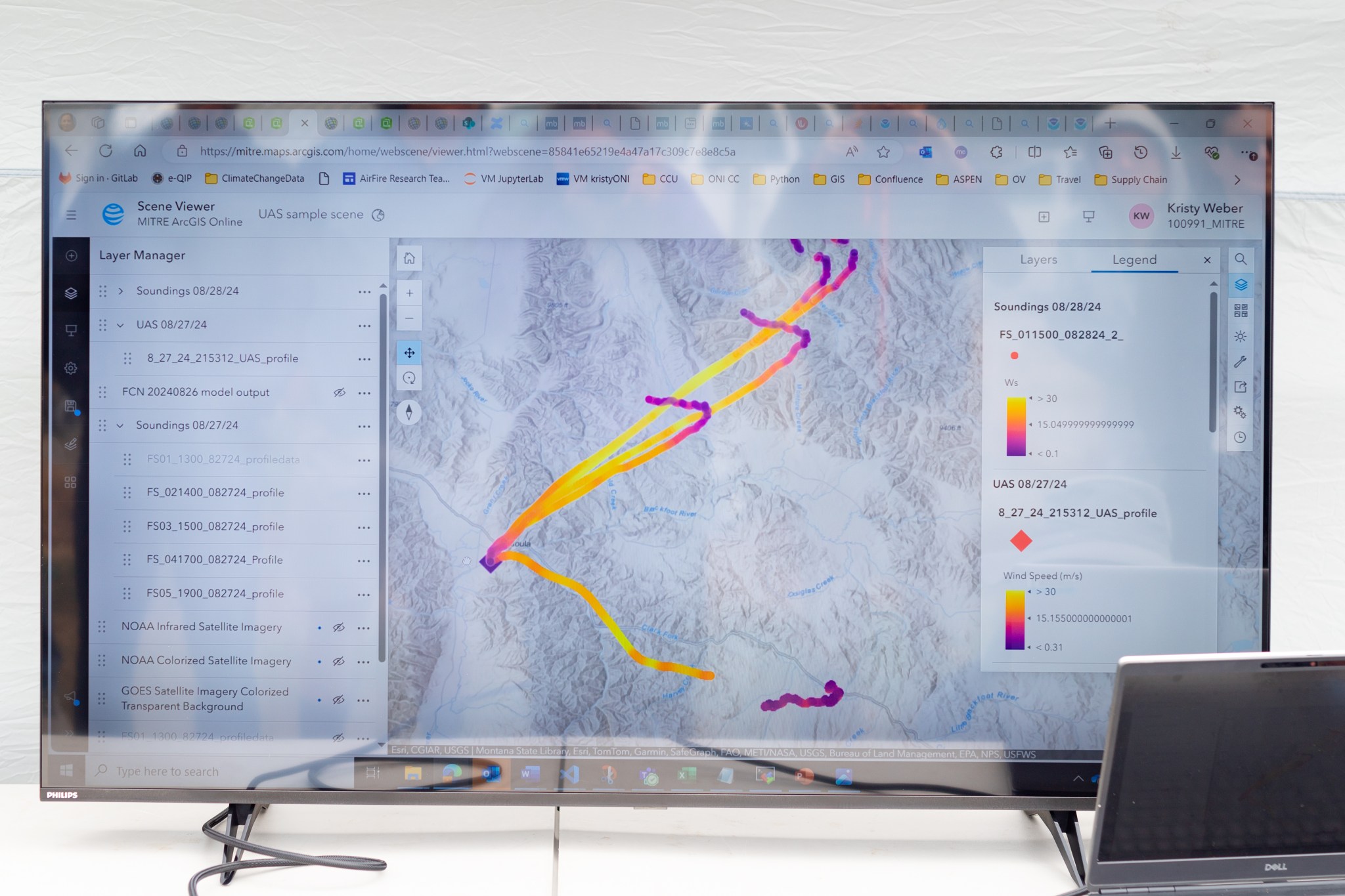1345x896 pixels.
Task: Toggle visibility of NOAA Infrared Satellite Imagery layer
Action: point(340,627)
